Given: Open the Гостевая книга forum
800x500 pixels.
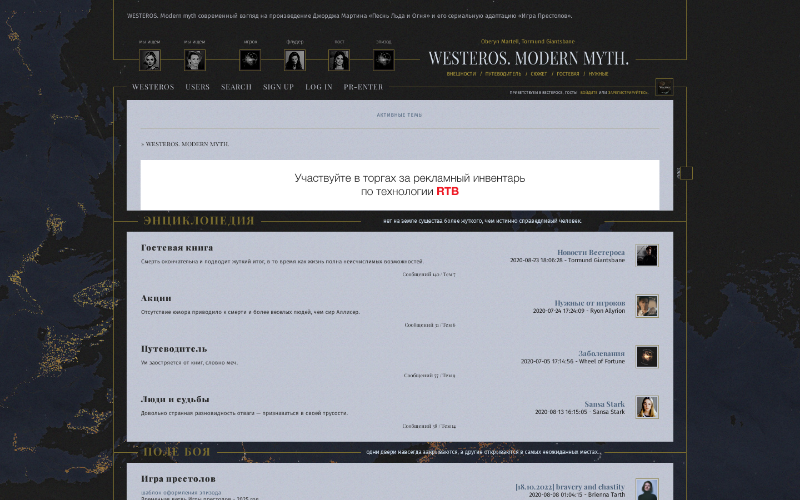Looking at the screenshot, I should click(x=177, y=247).
